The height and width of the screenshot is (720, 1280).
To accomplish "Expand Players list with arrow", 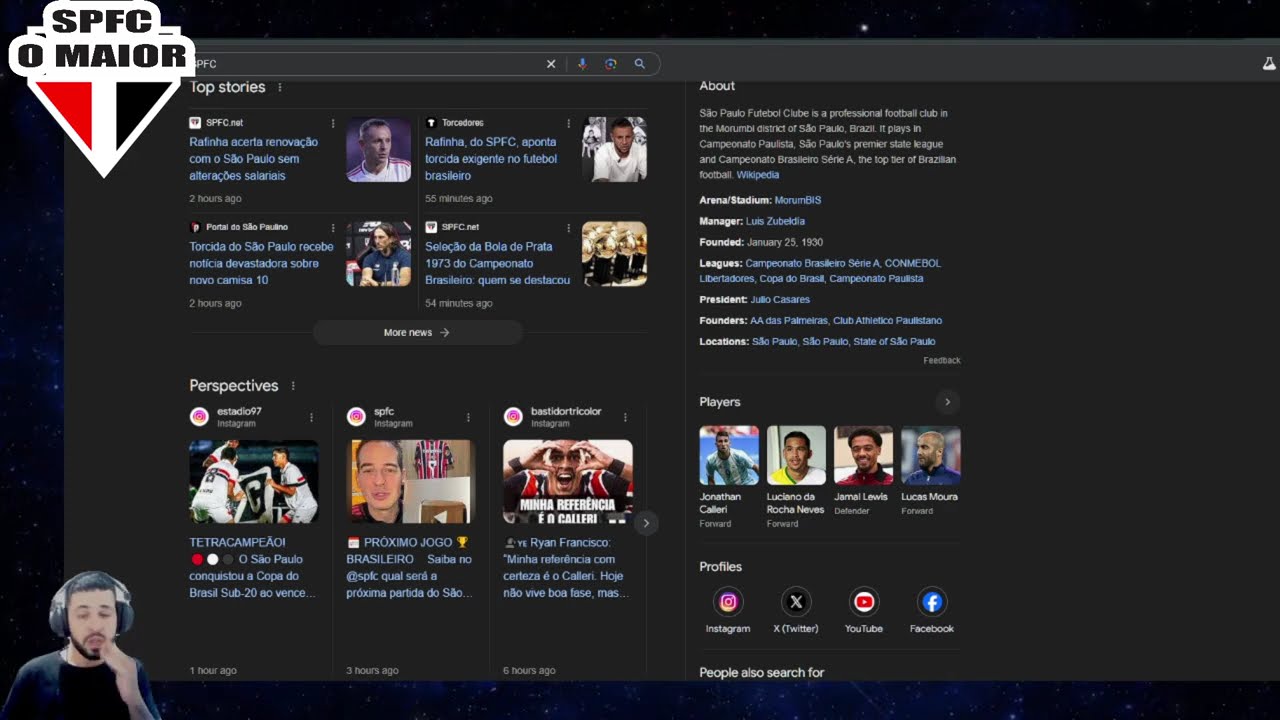I will (947, 402).
